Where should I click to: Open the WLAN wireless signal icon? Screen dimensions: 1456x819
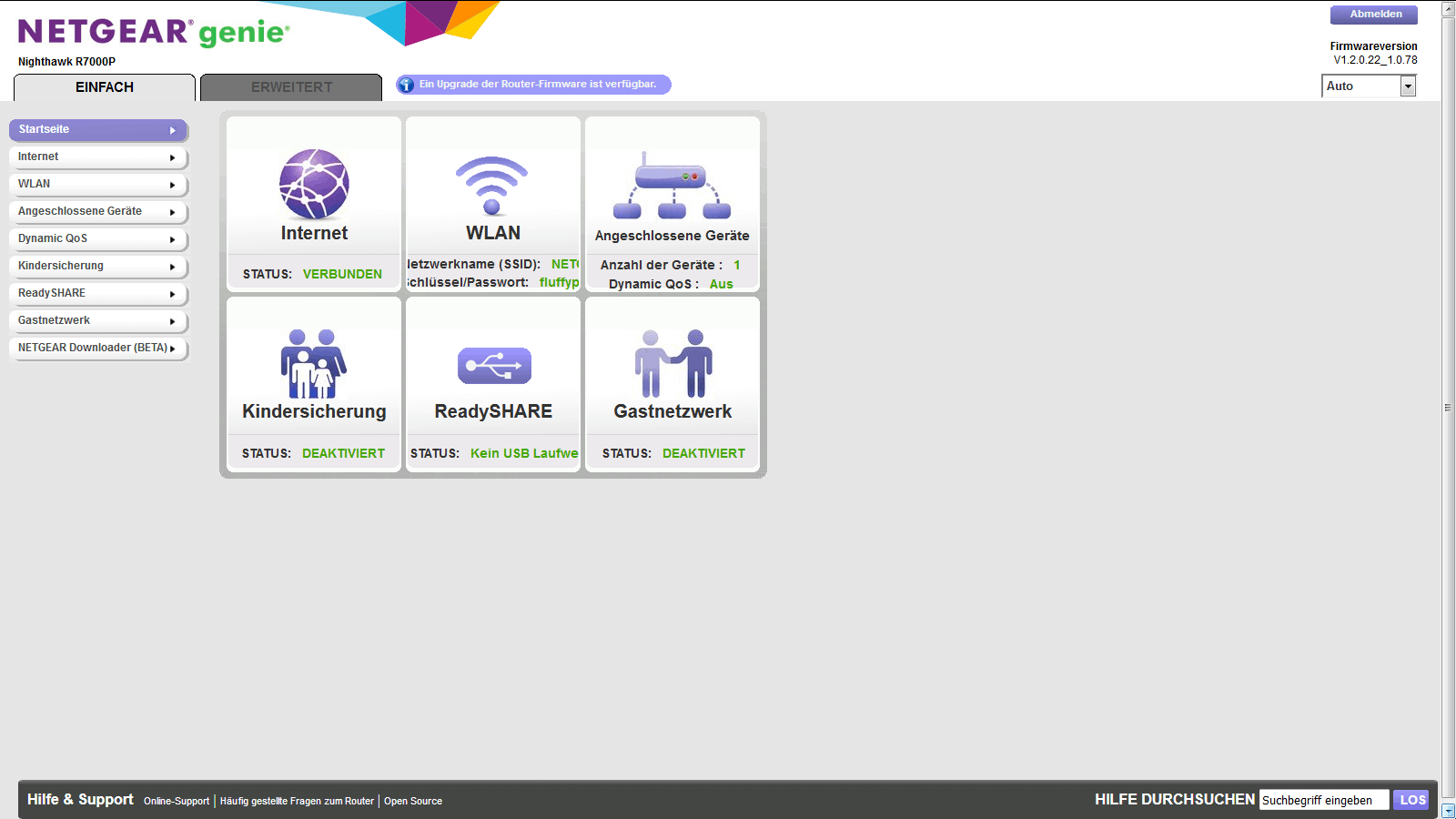point(492,186)
